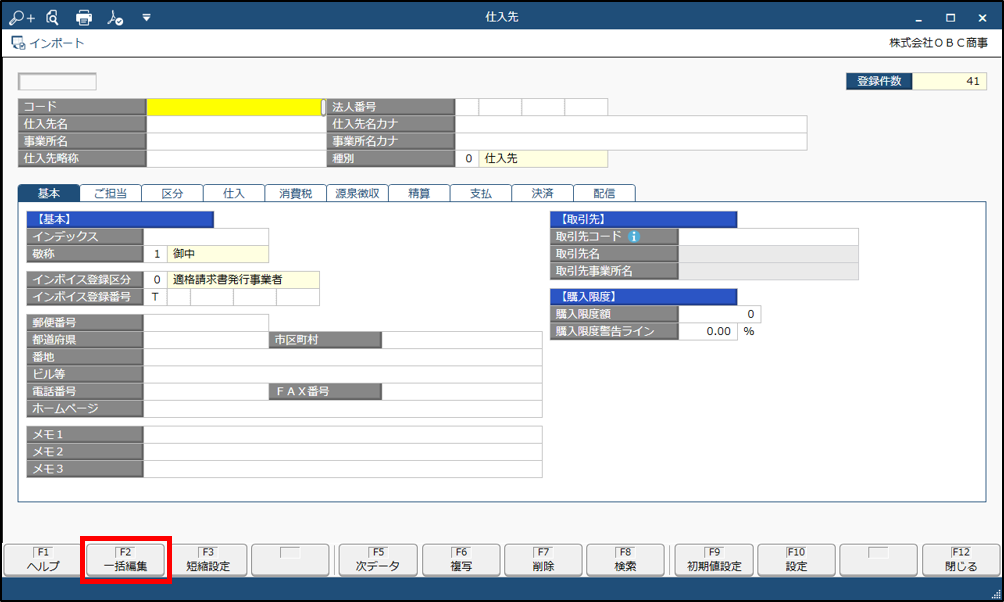Screen dimensions: 1004x602
Task: Click the 事業所名カナ input field
Action: (x=631, y=142)
